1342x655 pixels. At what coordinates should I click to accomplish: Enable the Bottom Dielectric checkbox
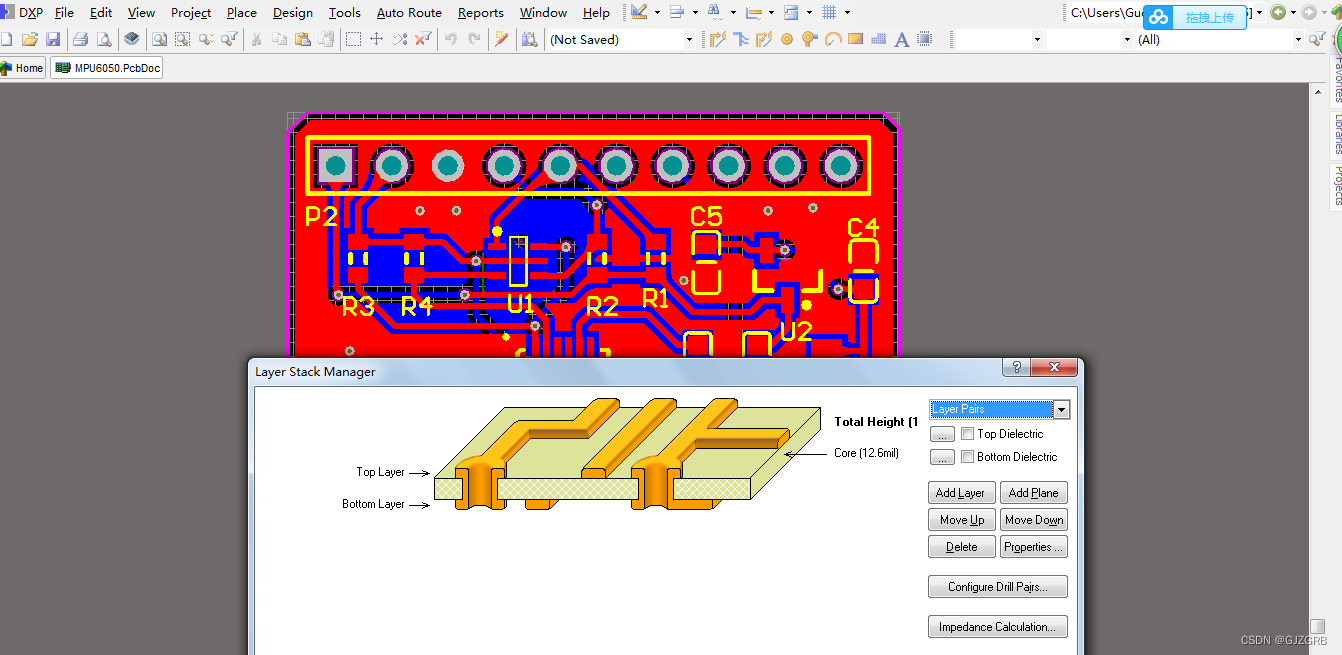[x=967, y=456]
